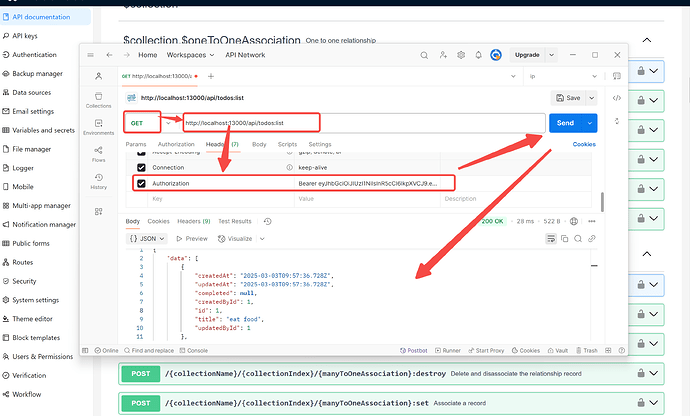
Task: Open Backup manager in NocoBase sidebar
Action: 37,74
